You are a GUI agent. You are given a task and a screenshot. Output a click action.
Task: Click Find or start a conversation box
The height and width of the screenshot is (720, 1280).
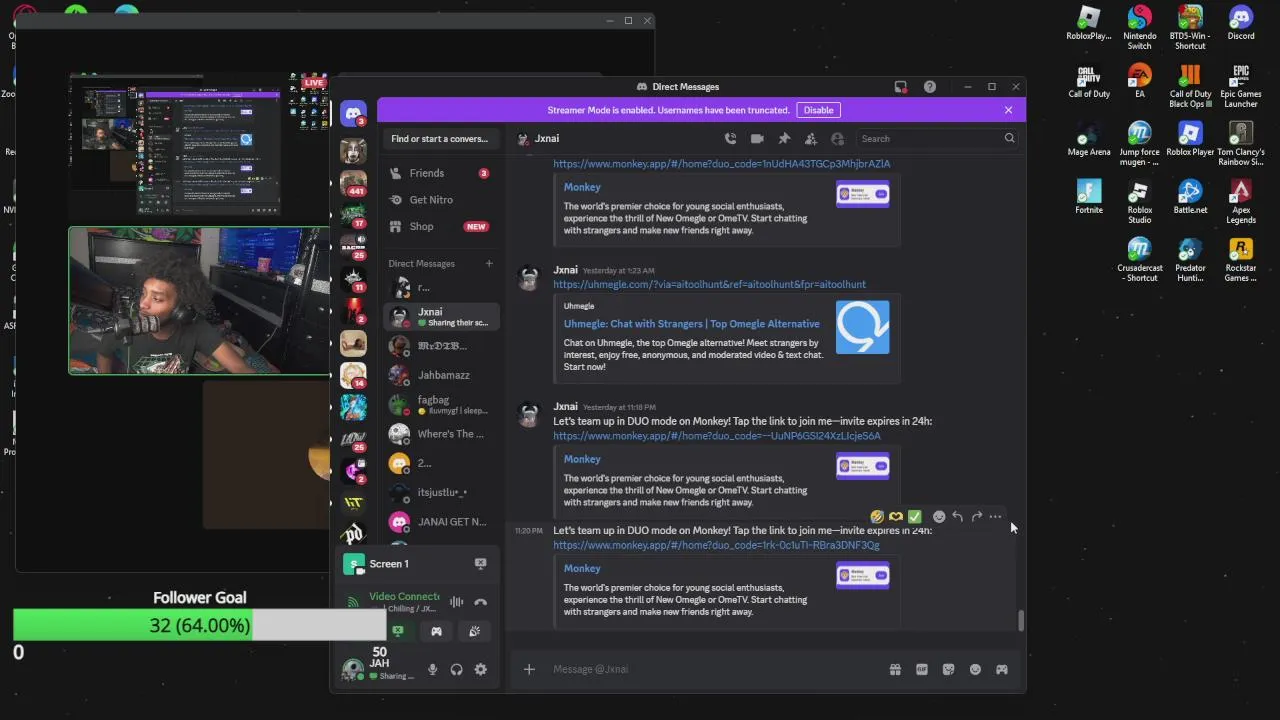(440, 139)
